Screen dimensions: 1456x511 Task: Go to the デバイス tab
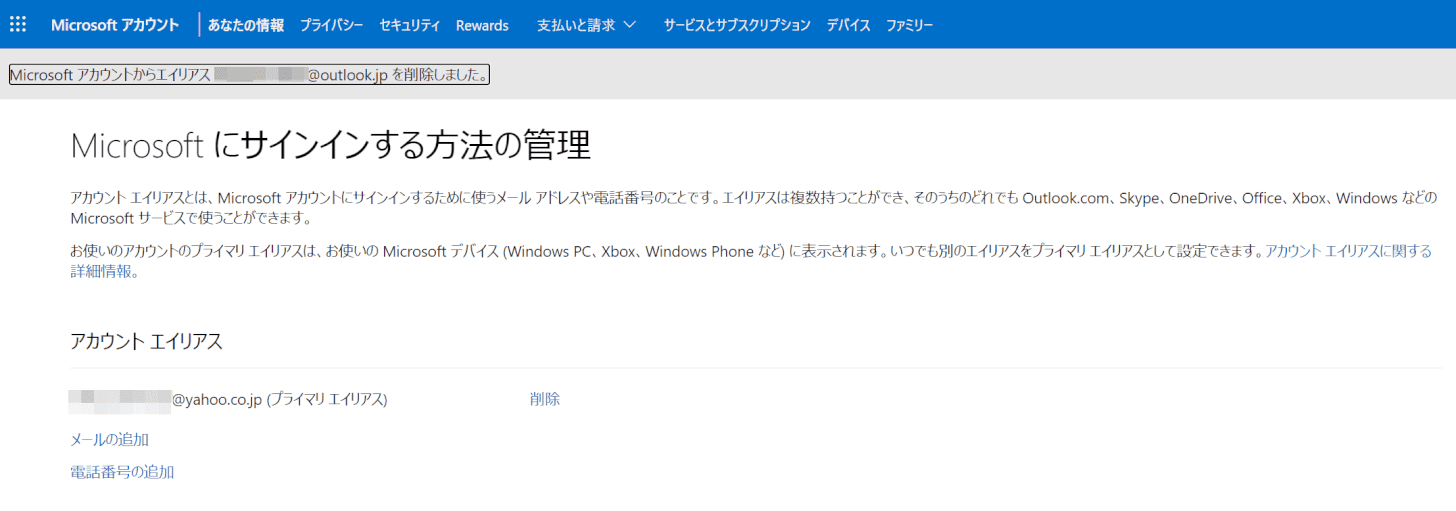pyautogui.click(x=848, y=25)
